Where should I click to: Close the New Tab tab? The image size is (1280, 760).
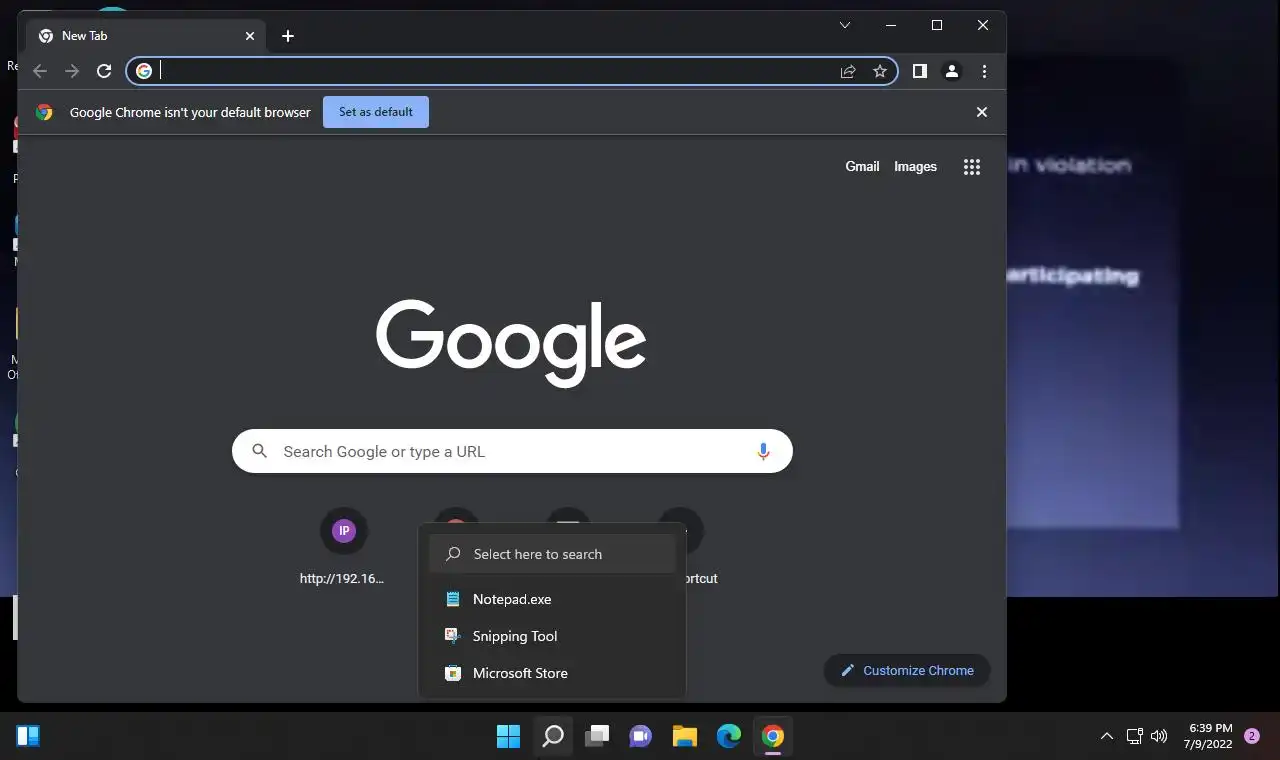pos(250,36)
